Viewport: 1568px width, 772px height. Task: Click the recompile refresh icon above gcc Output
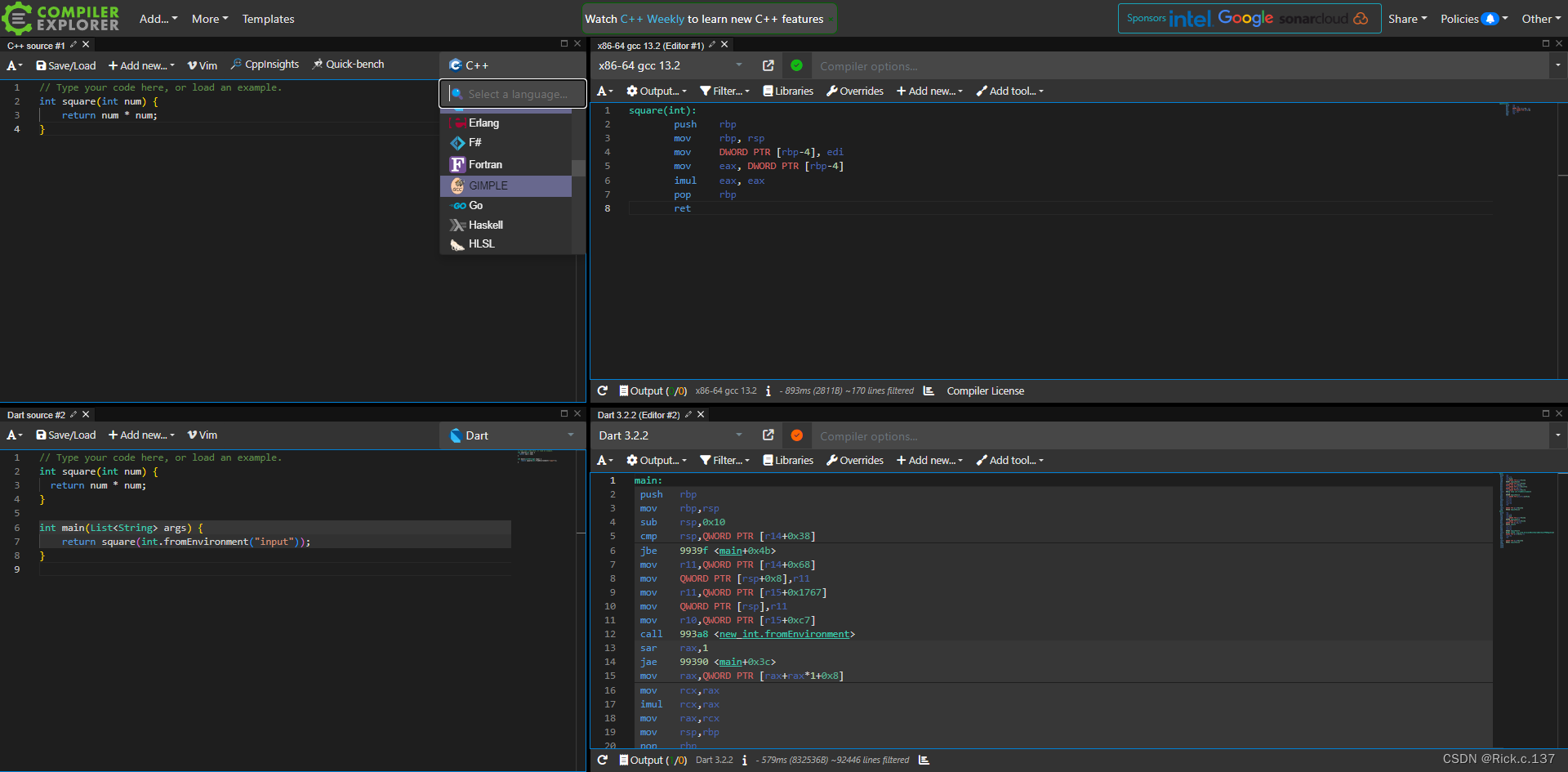click(604, 390)
